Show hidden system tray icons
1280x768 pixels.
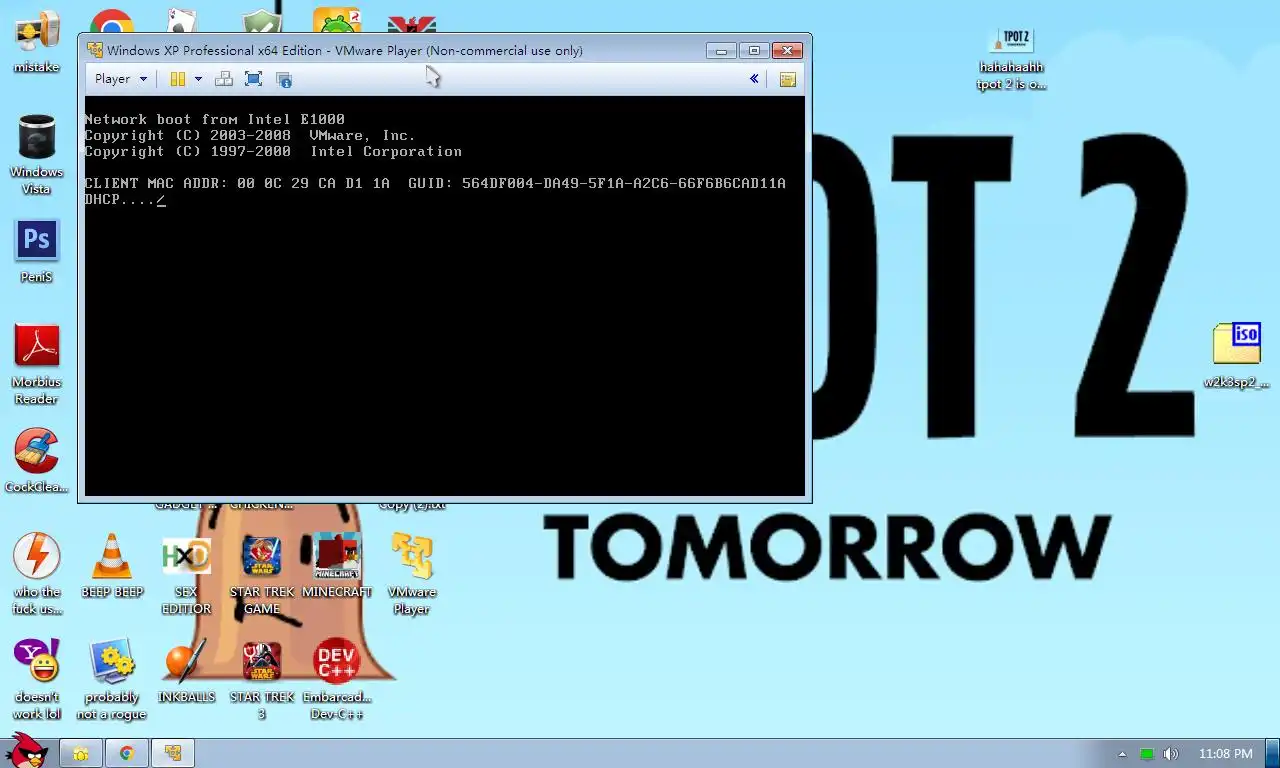[x=1122, y=754]
